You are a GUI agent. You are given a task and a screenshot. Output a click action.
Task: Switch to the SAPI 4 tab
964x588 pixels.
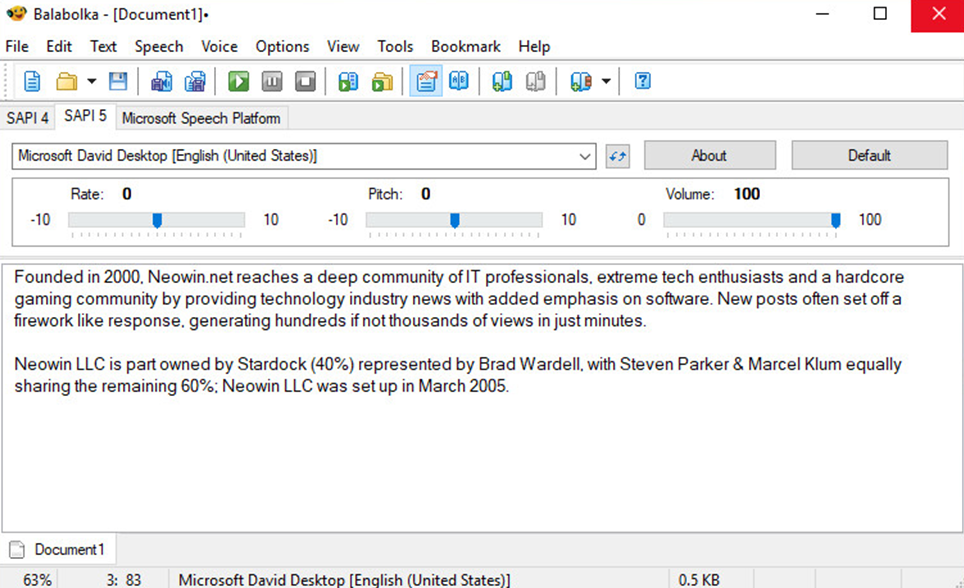[27, 118]
